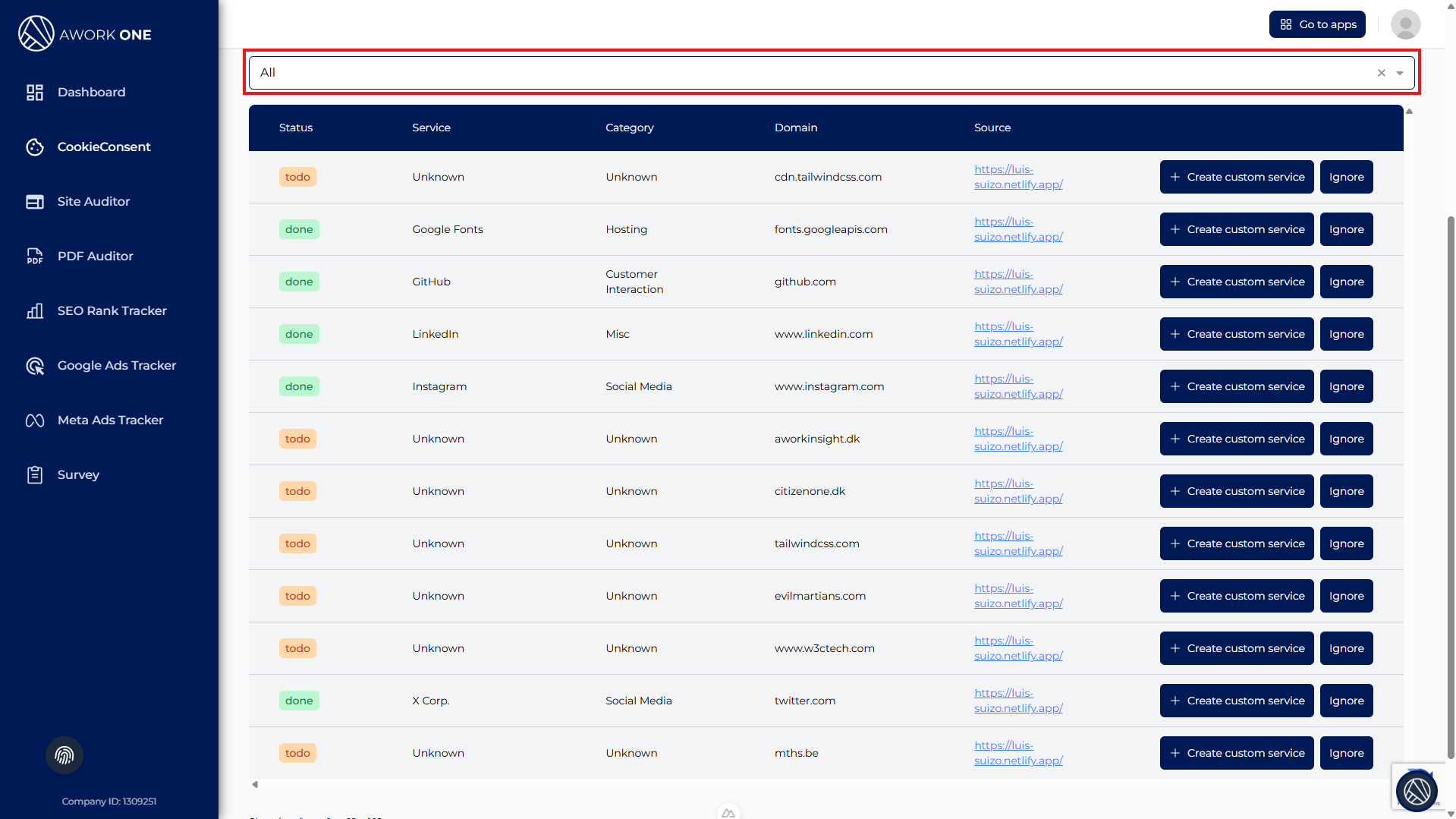
Task: Click the SEO Rank Tracker chart icon
Action: pyautogui.click(x=35, y=311)
